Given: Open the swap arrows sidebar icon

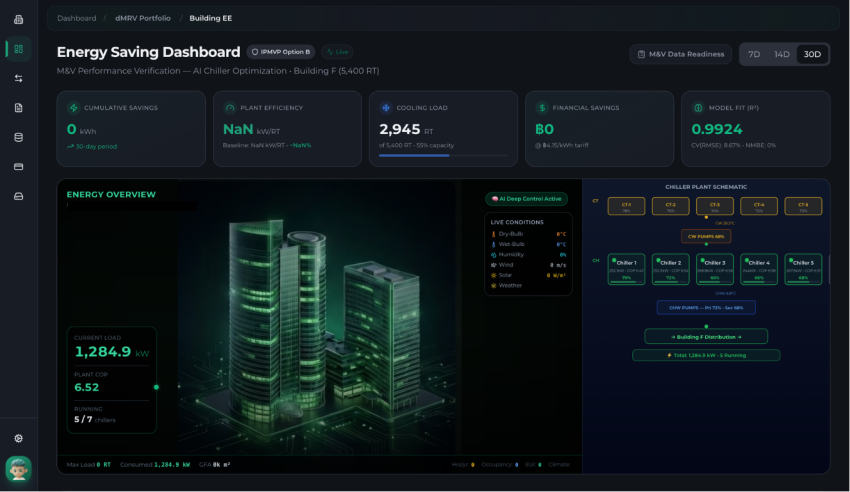Looking at the screenshot, I should [18, 79].
